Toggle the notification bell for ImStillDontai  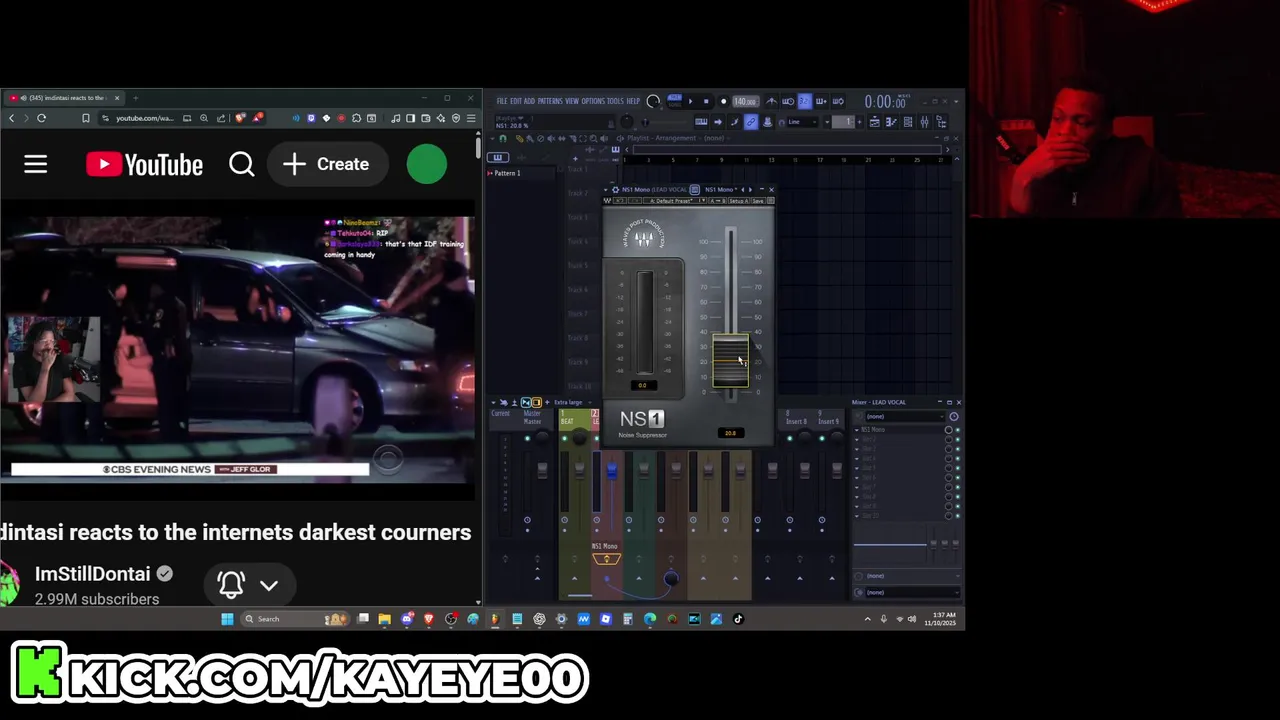231,584
